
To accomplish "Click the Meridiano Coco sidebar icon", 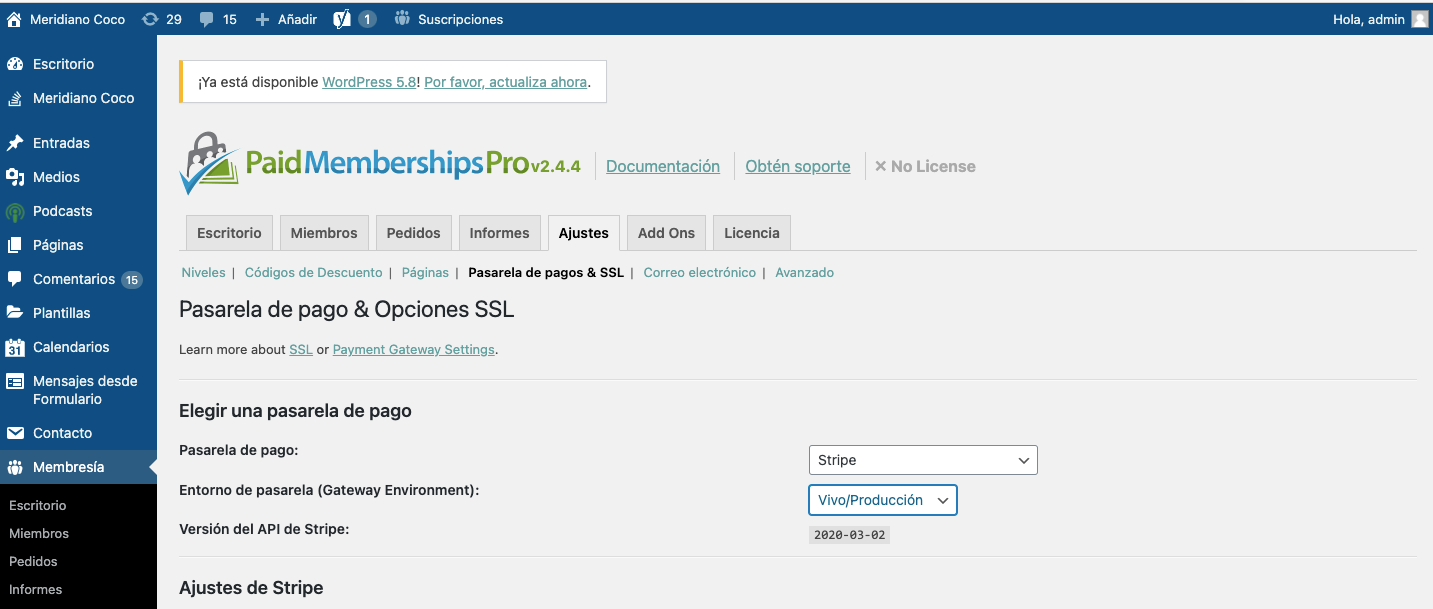I will pyautogui.click(x=15, y=98).
